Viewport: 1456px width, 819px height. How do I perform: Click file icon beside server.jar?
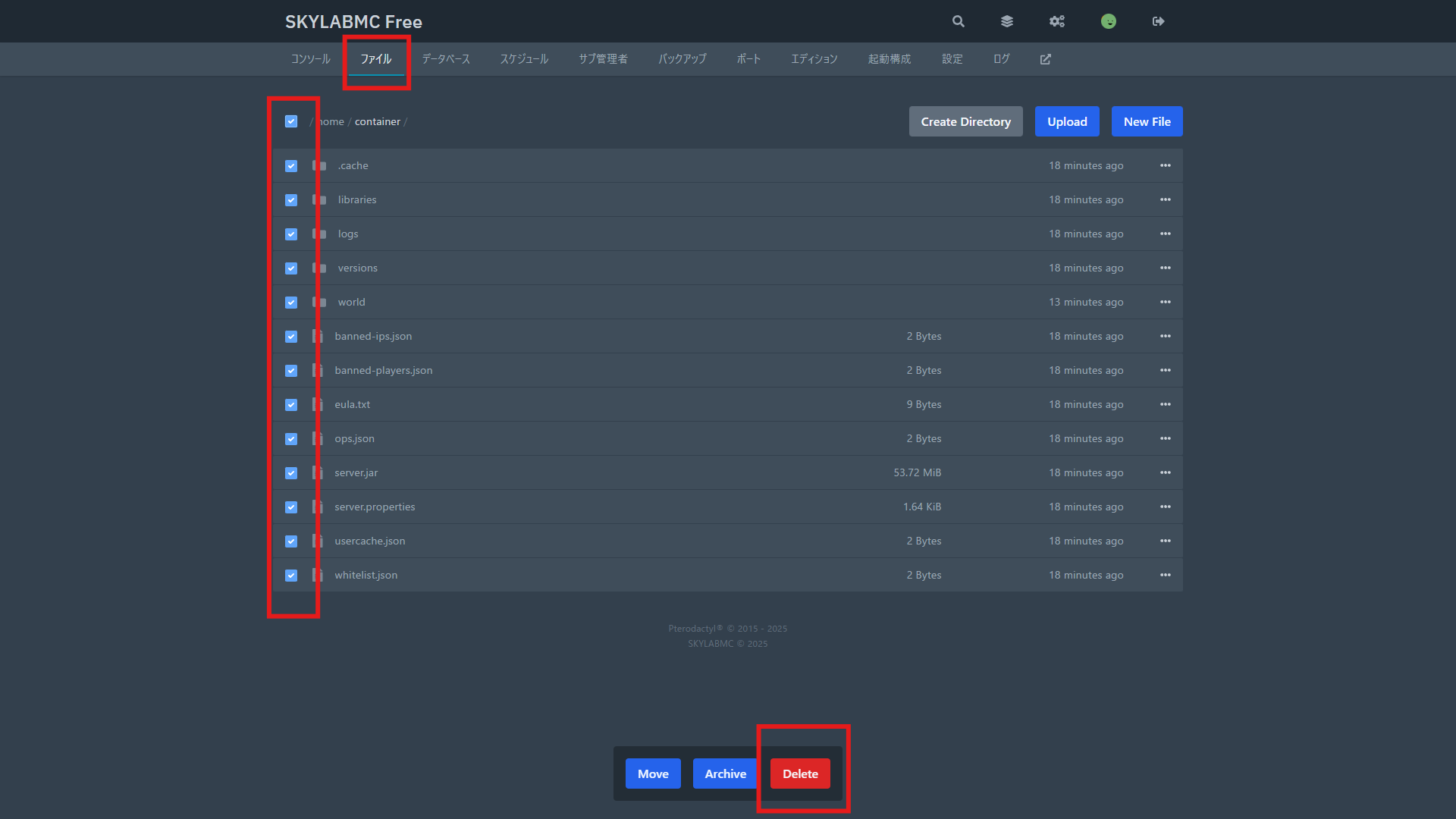click(318, 473)
